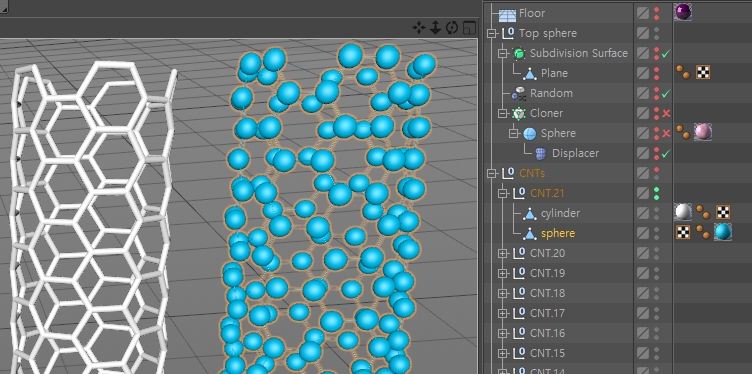752x374 pixels.
Task: Select the Displacer label
Action: point(576,153)
